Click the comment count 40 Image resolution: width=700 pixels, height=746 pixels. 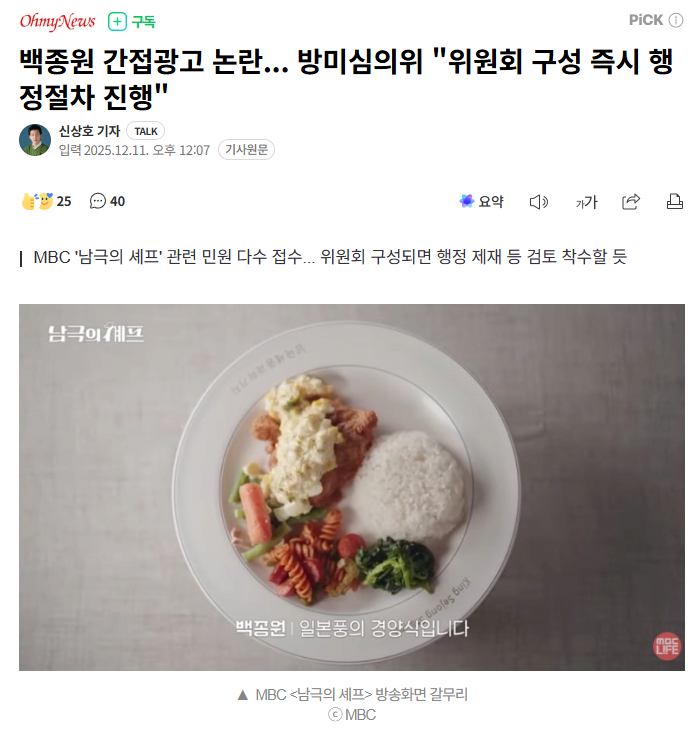pyautogui.click(x=118, y=202)
